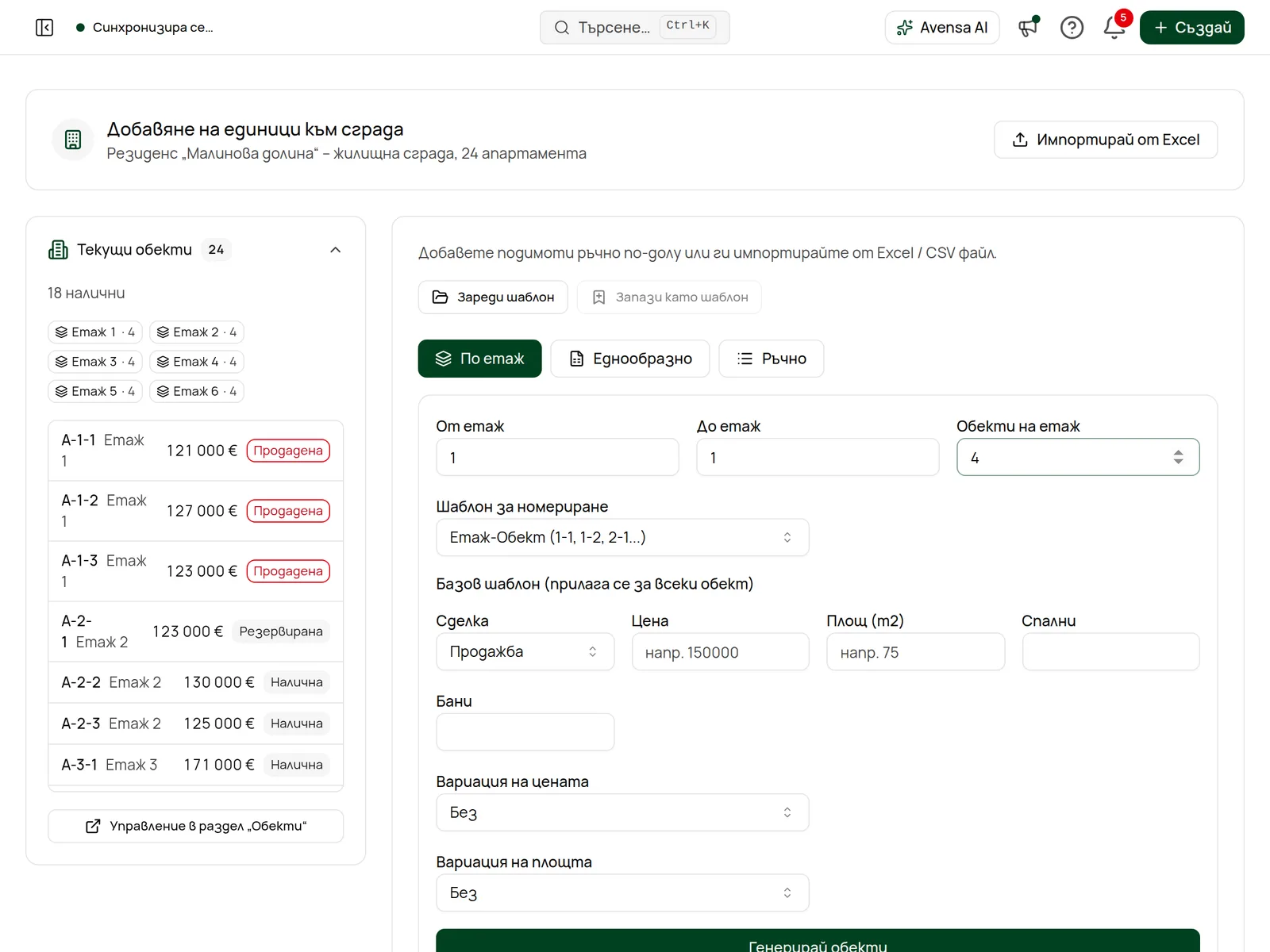The width and height of the screenshot is (1270, 952).
Task: Select unit row A-2-2 130 000 €
Action: click(x=196, y=682)
